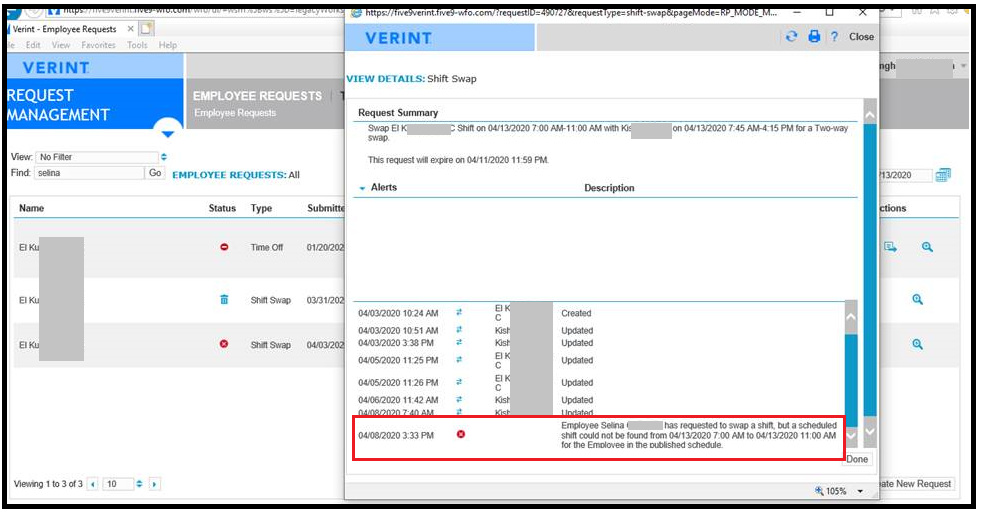983x511 pixels.
Task: Click the Description column header in popup
Action: tap(609, 188)
